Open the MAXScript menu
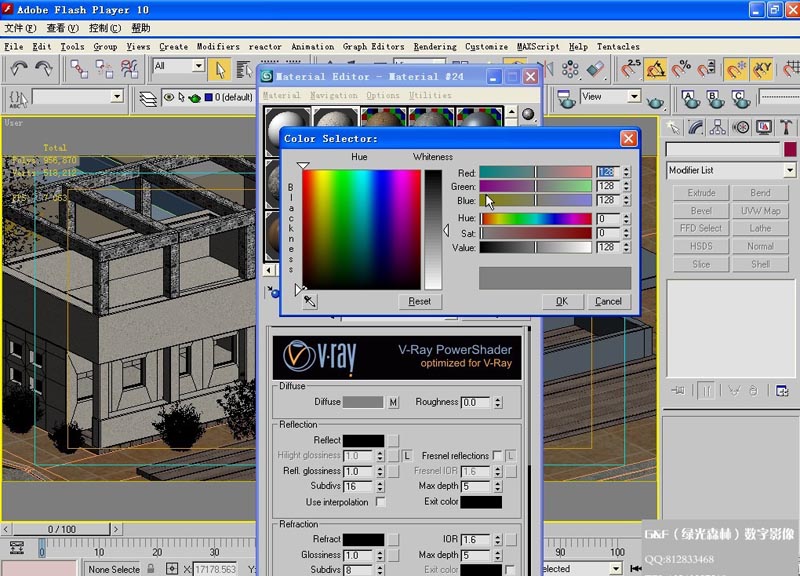The image size is (800, 576). tap(538, 46)
